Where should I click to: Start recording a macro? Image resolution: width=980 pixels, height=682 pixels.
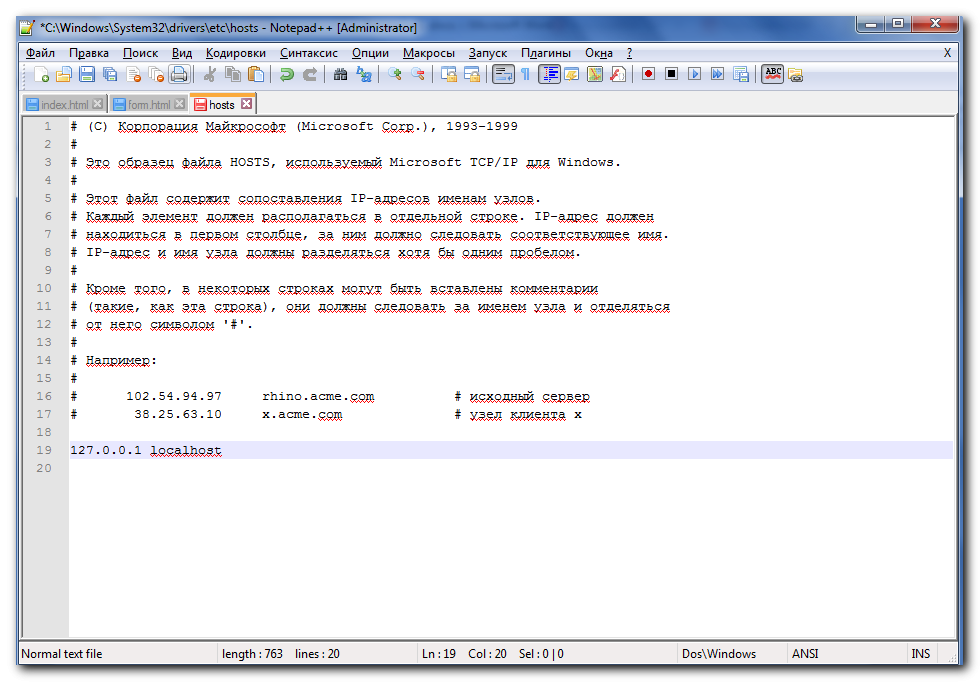[649, 74]
